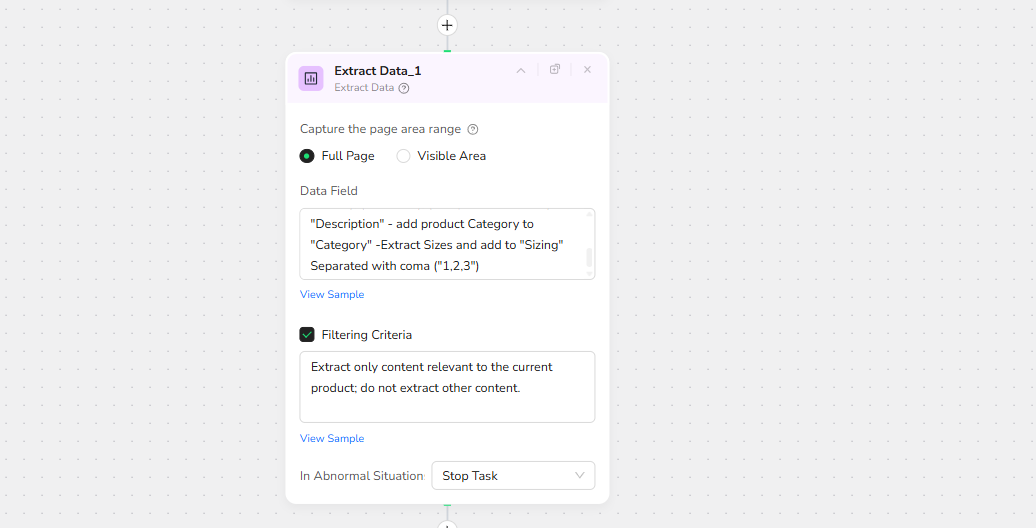Click View Sample under Data Field
This screenshot has width=1036, height=528.
point(332,295)
